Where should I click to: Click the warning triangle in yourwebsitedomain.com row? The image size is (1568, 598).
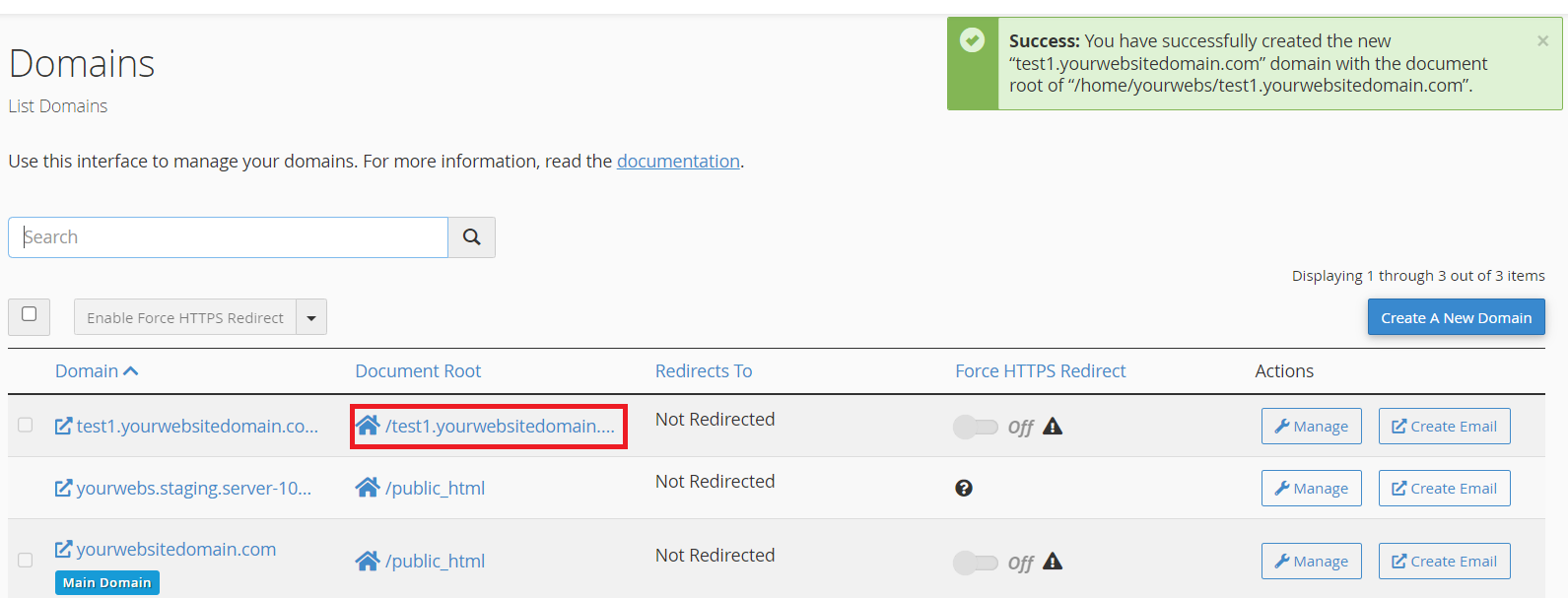1053,562
